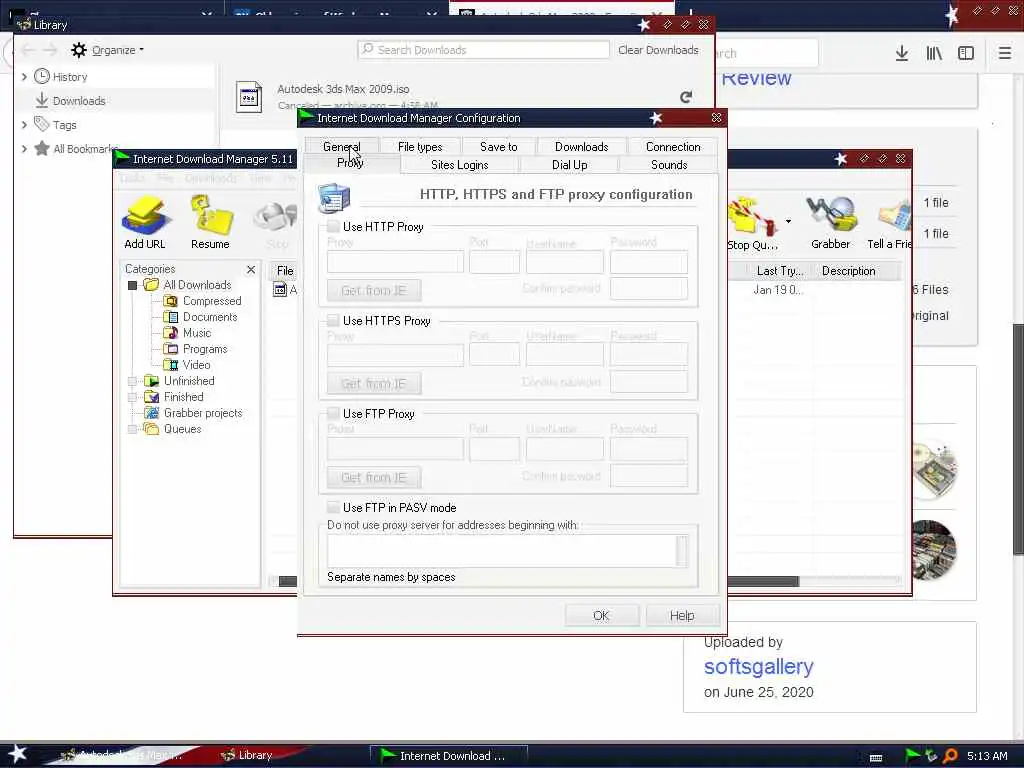Switch to the Connection tab

point(673,147)
